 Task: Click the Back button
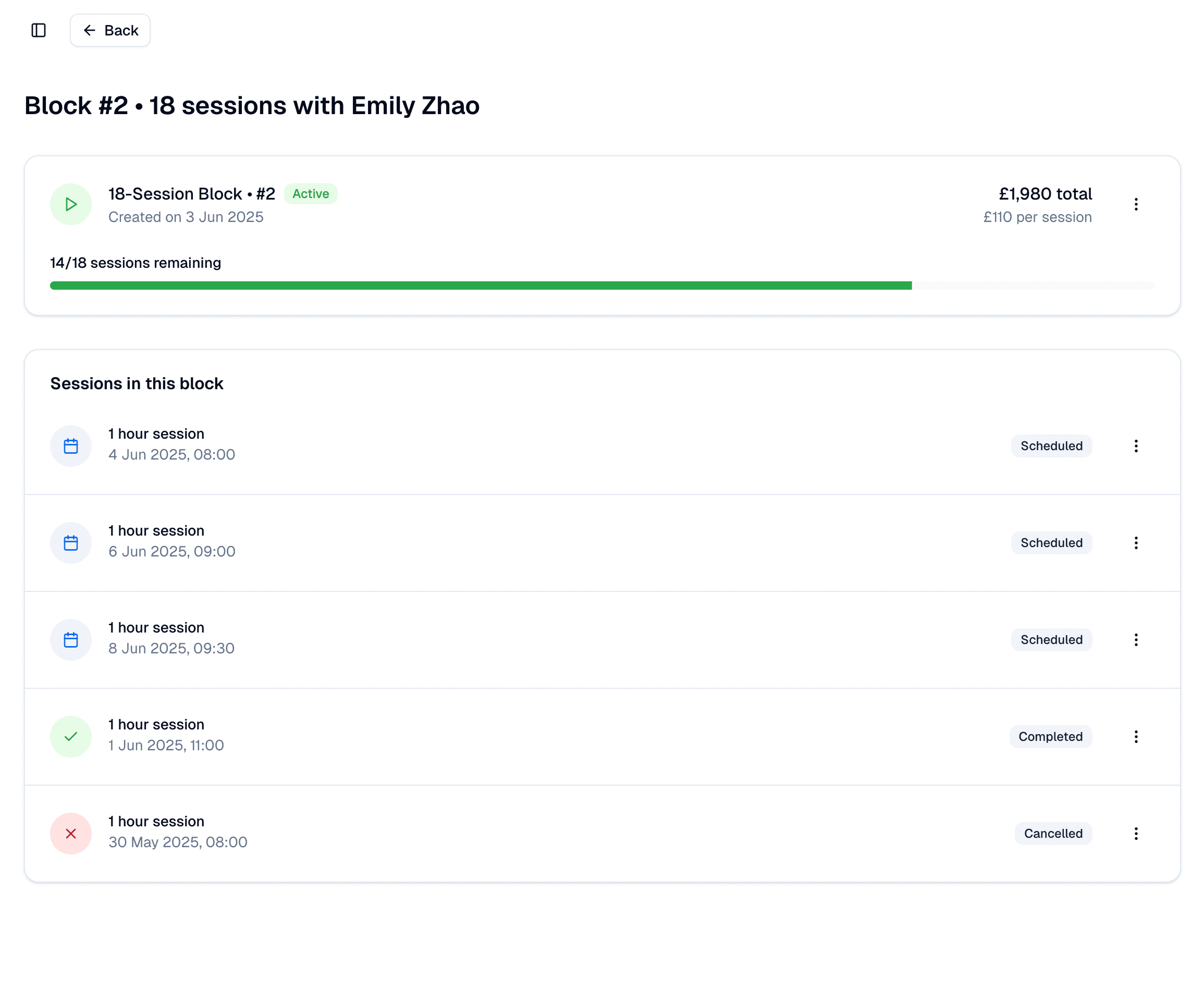point(110,30)
